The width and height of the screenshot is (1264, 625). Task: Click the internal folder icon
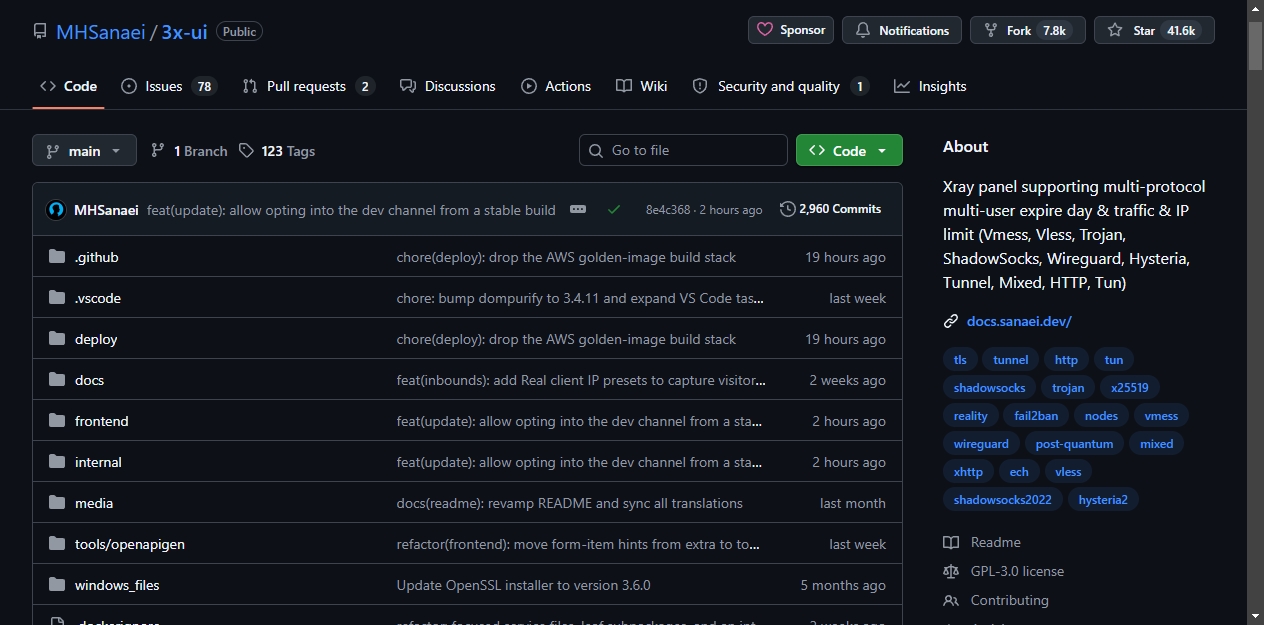tap(57, 462)
